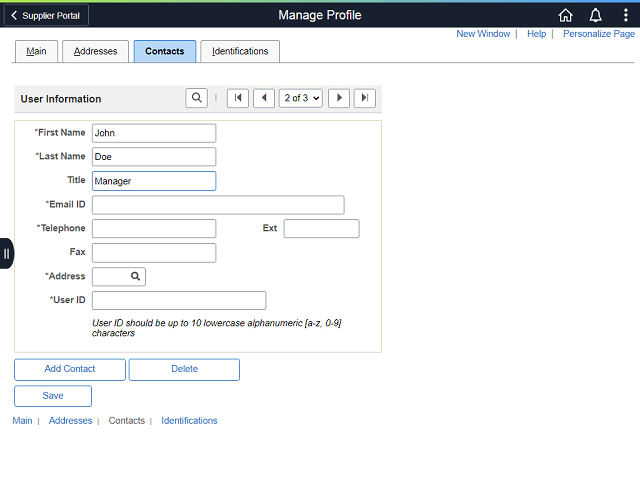This screenshot has height=480, width=640.
Task: Focus the User ID field
Action: click(179, 300)
